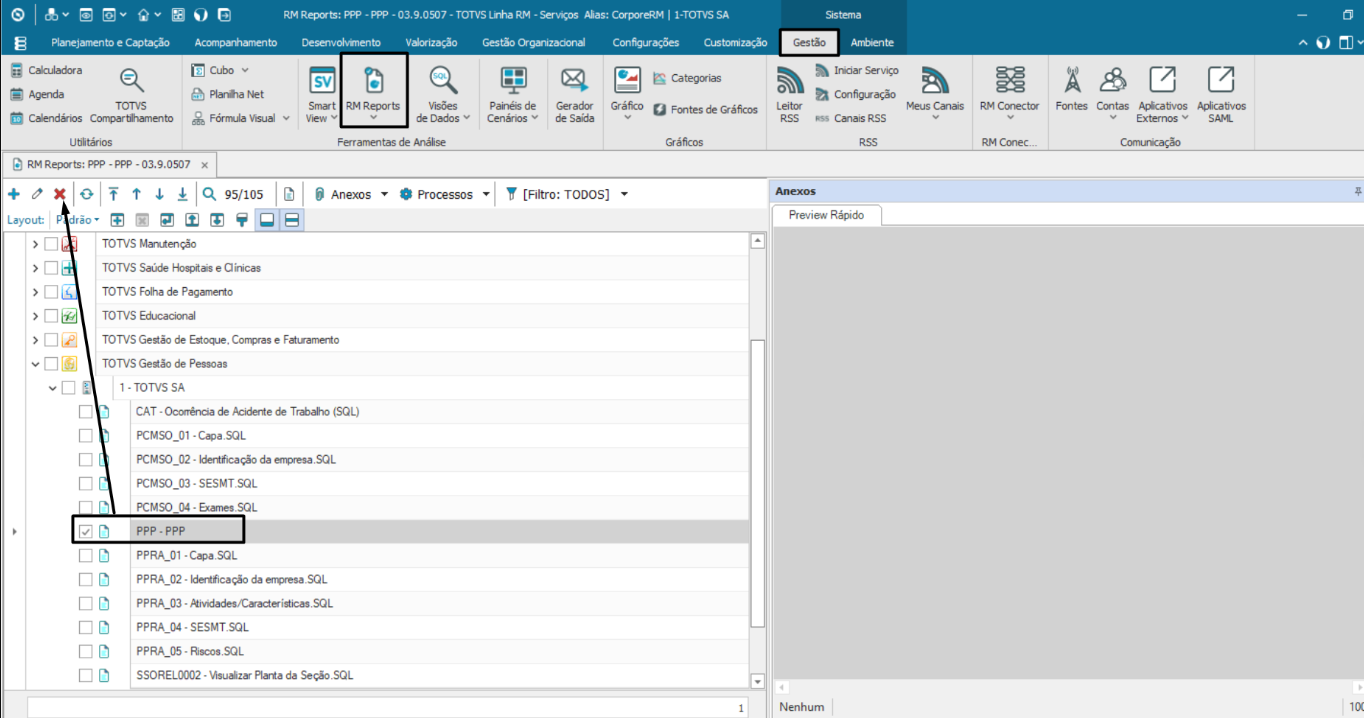1364x718 pixels.
Task: Check the CAT - Ocorrência de Acidente checkbox
Action: 86,411
